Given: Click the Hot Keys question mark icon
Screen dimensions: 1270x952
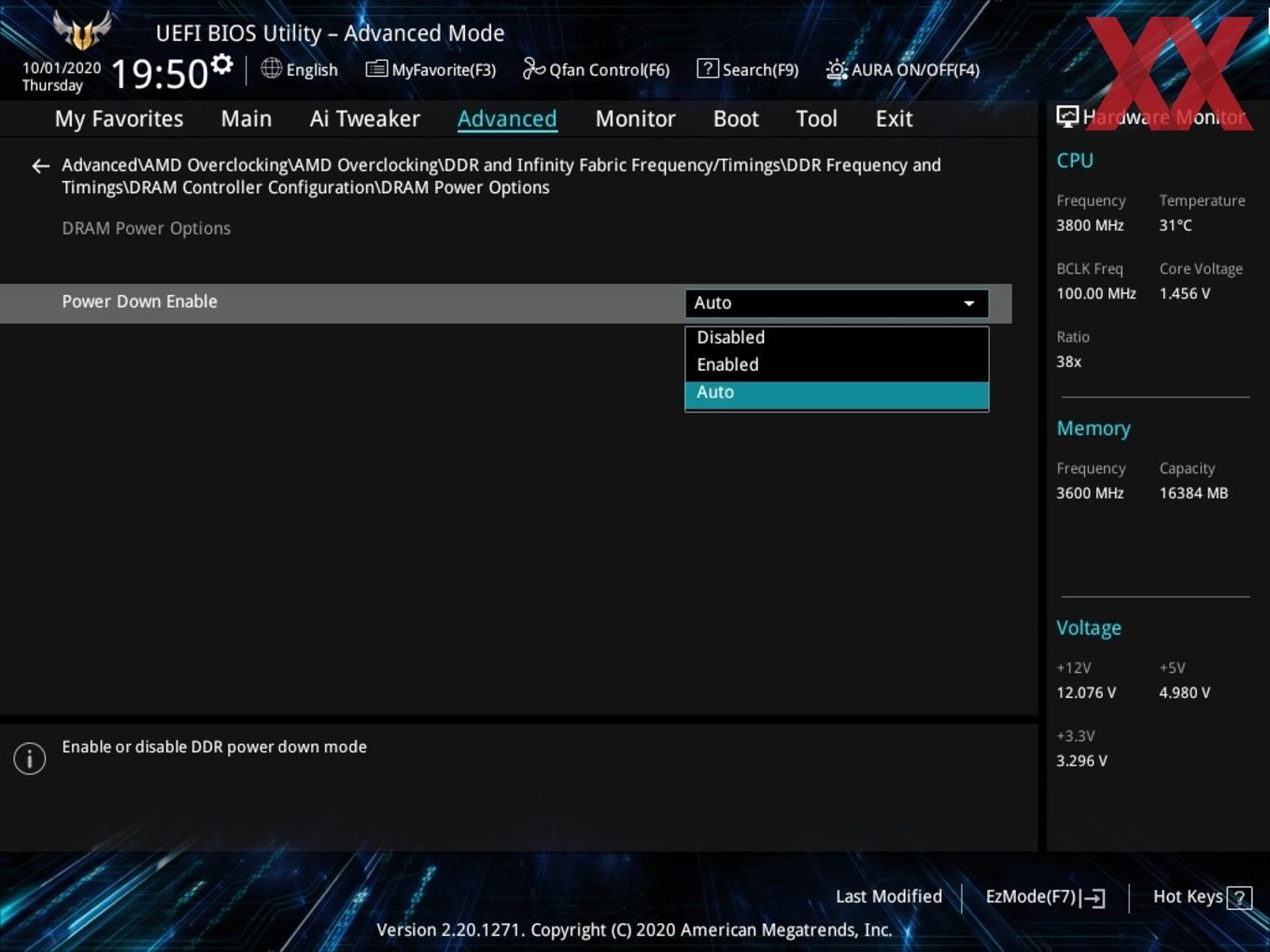Looking at the screenshot, I should [1239, 898].
